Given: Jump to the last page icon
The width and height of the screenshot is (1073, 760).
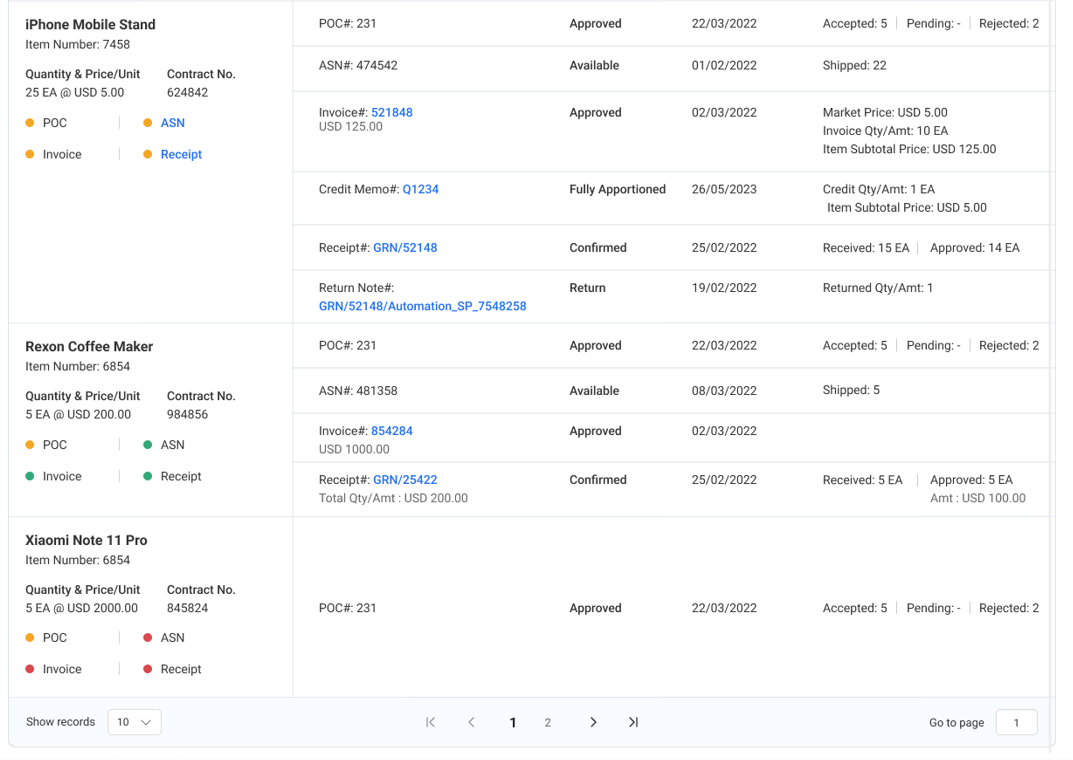Looking at the screenshot, I should (633, 722).
